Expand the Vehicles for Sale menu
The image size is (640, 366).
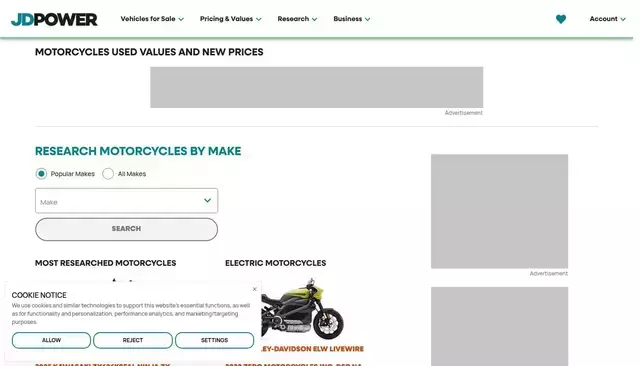152,19
